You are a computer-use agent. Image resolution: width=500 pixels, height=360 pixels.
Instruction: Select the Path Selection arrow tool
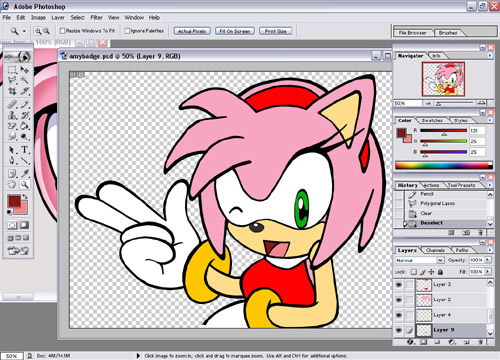tap(12, 150)
